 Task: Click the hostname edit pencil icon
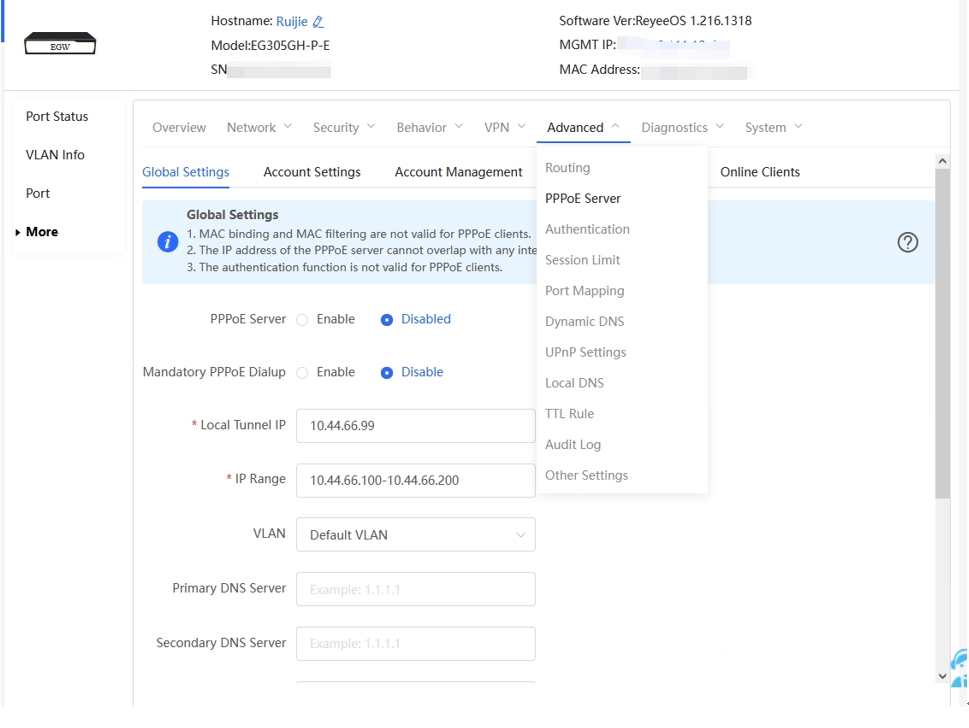click(318, 22)
